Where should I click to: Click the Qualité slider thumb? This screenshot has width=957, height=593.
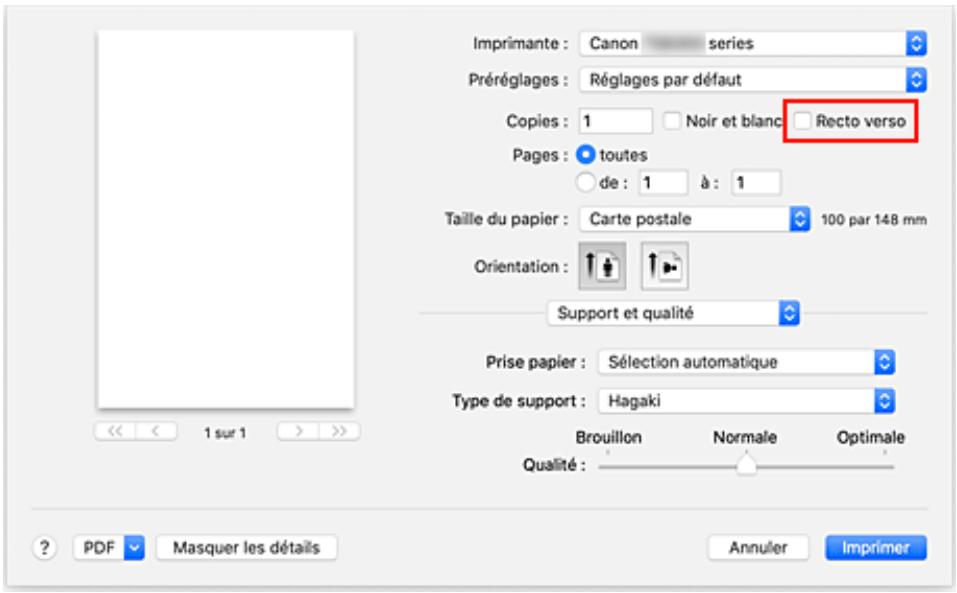746,465
